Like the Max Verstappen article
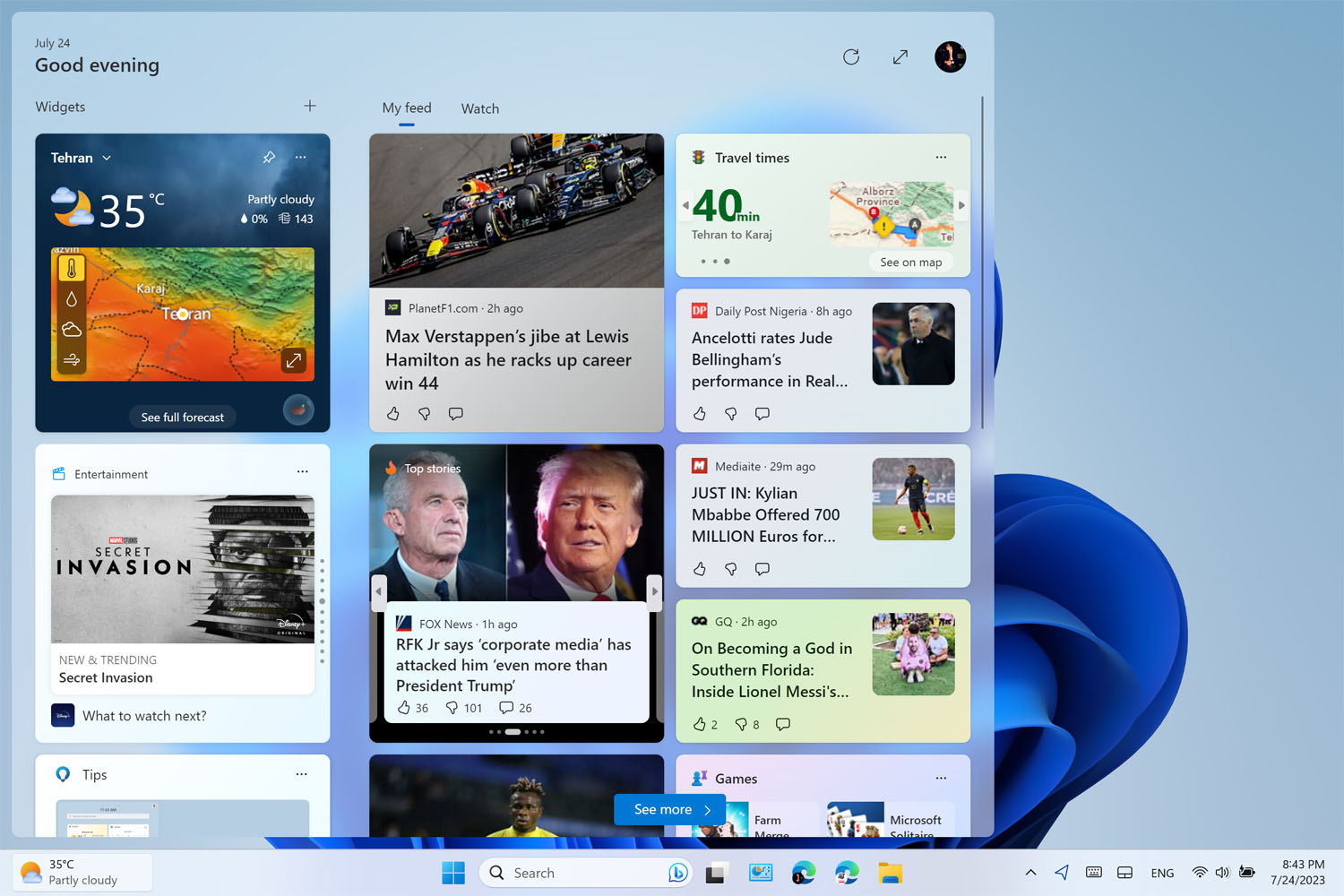This screenshot has height=896, width=1344. tap(393, 414)
